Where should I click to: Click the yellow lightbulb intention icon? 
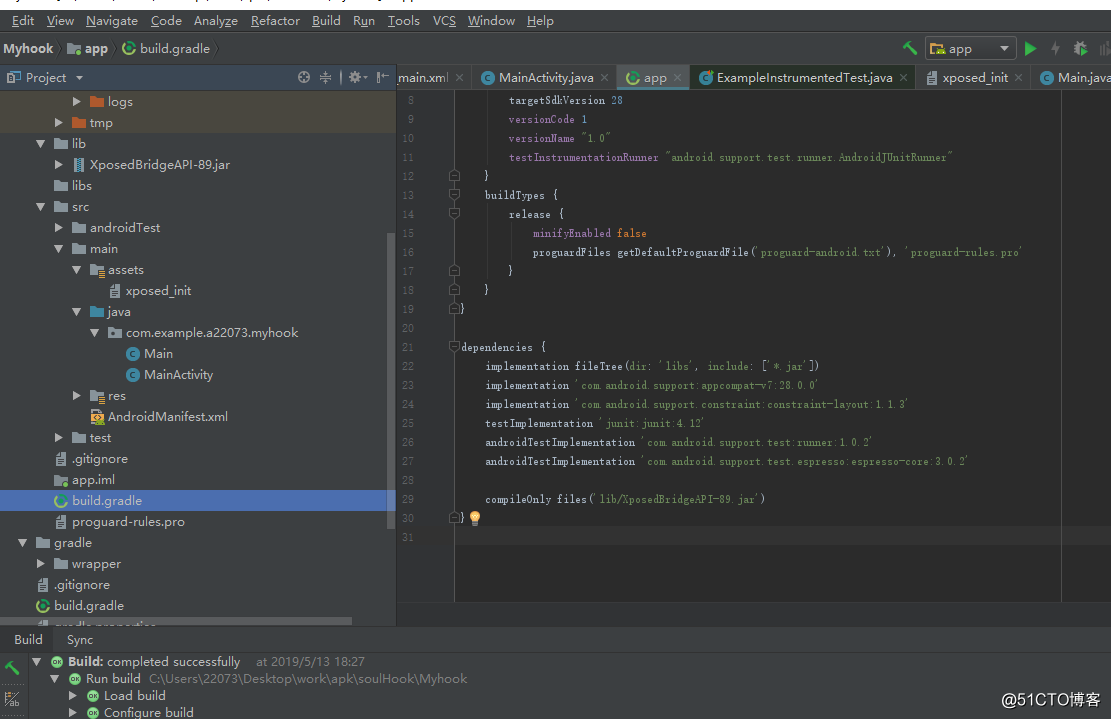click(x=475, y=518)
